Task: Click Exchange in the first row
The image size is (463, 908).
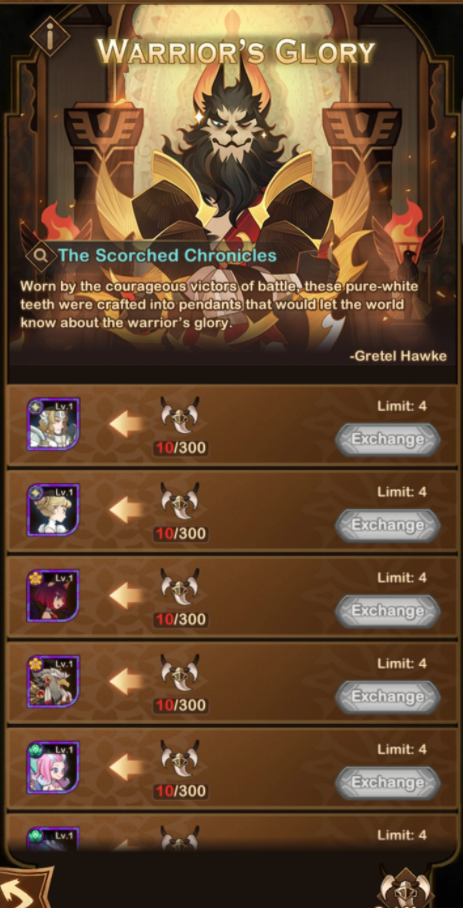Action: pyautogui.click(x=388, y=440)
